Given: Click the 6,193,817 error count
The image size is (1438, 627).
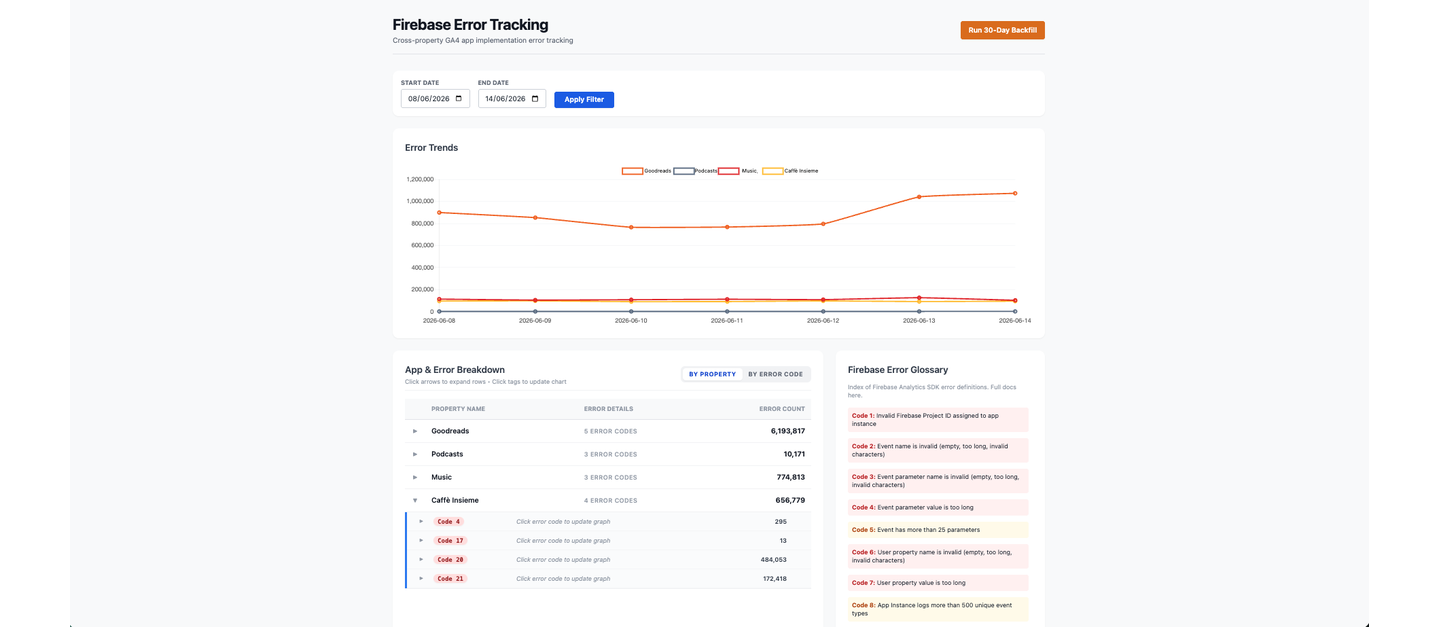Looking at the screenshot, I should pyautogui.click(x=788, y=431).
